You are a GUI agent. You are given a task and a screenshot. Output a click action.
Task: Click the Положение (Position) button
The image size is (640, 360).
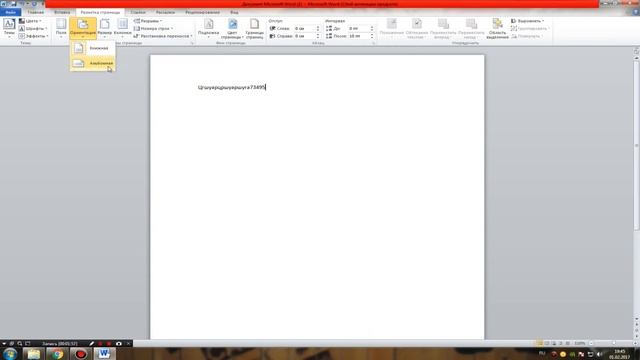tap(392, 29)
